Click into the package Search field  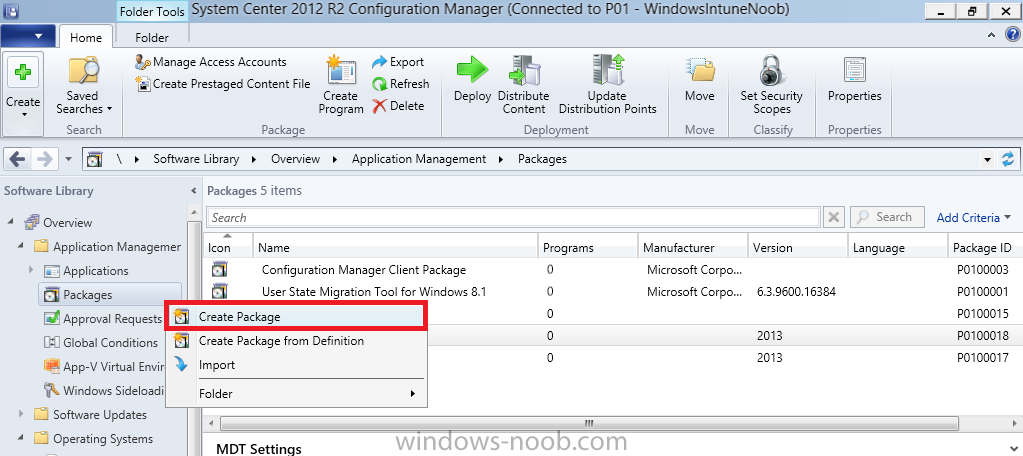513,217
